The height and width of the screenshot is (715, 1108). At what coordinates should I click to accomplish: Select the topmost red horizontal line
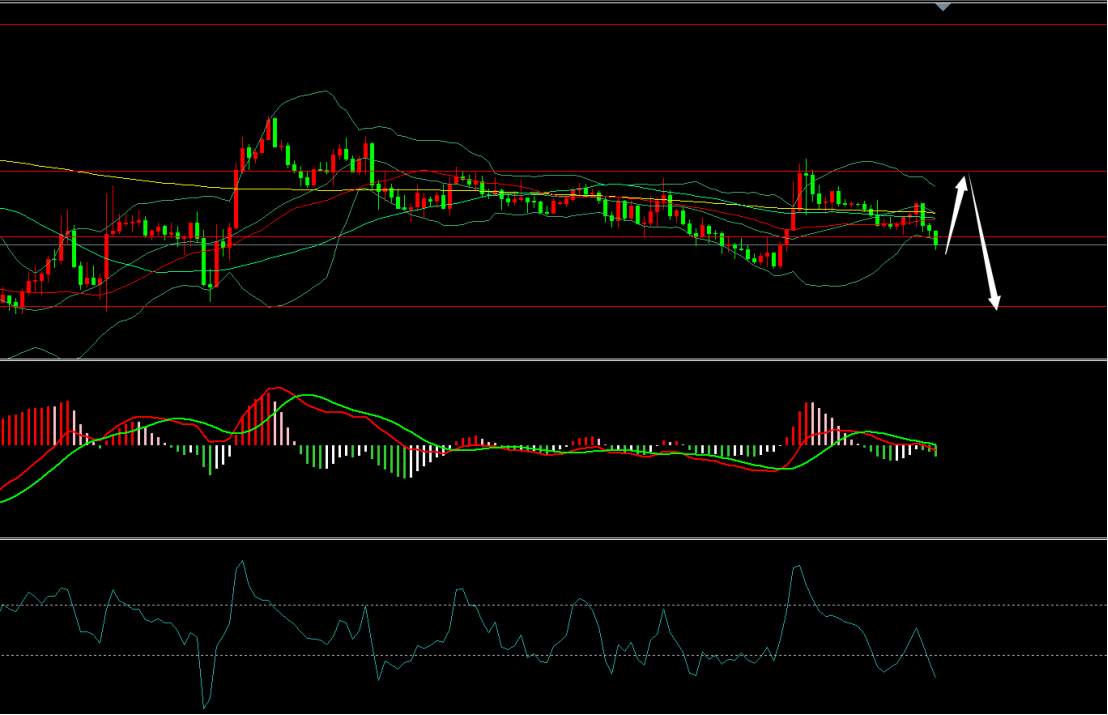(554, 25)
